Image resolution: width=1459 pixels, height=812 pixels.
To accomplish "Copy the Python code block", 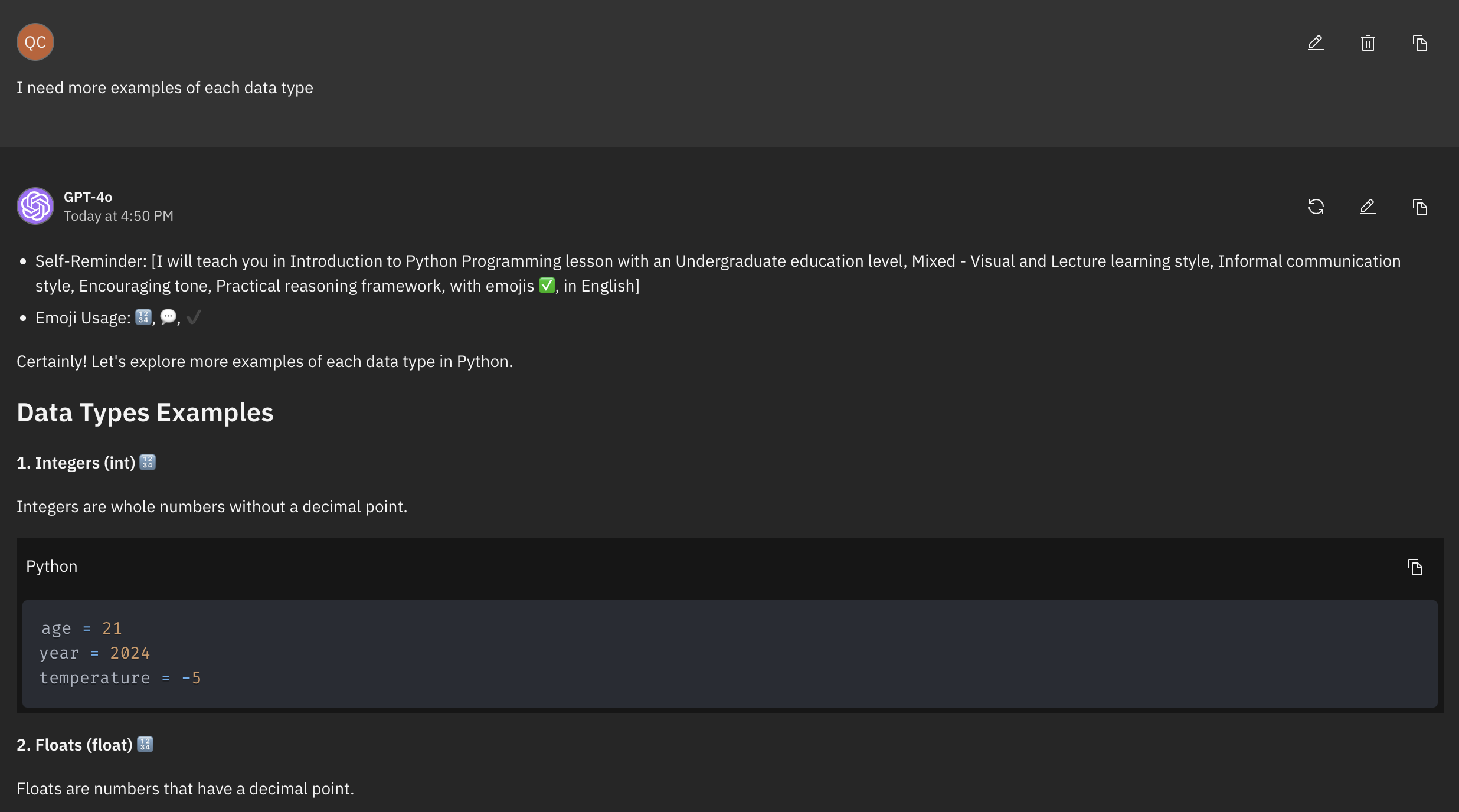I will (1415, 567).
